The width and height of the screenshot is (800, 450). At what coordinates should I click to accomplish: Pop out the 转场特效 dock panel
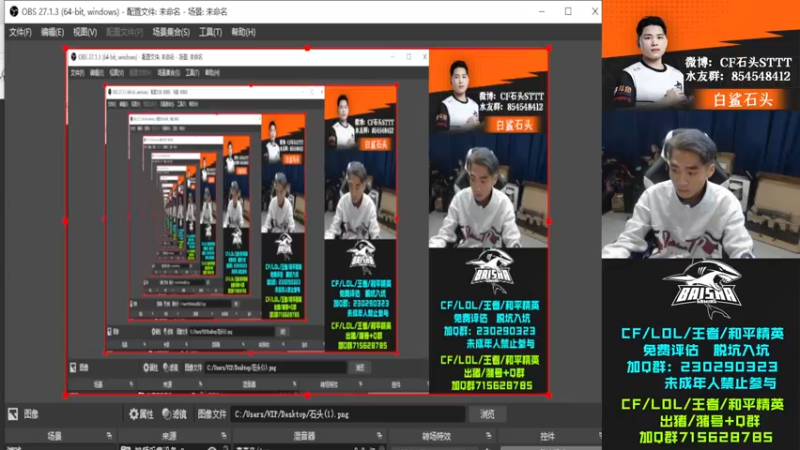488,436
